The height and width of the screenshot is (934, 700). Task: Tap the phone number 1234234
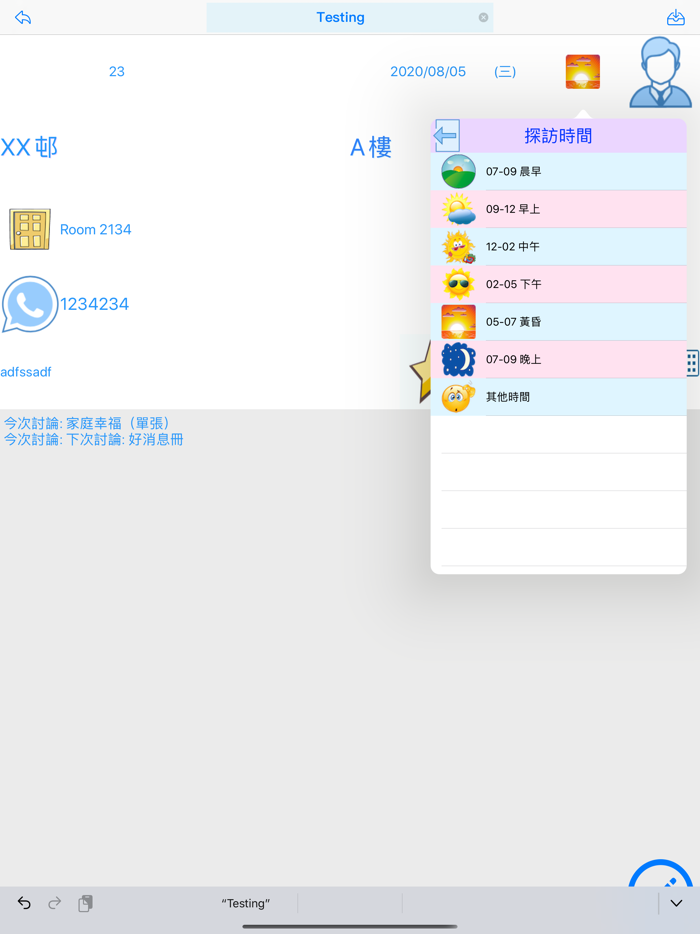(x=94, y=304)
